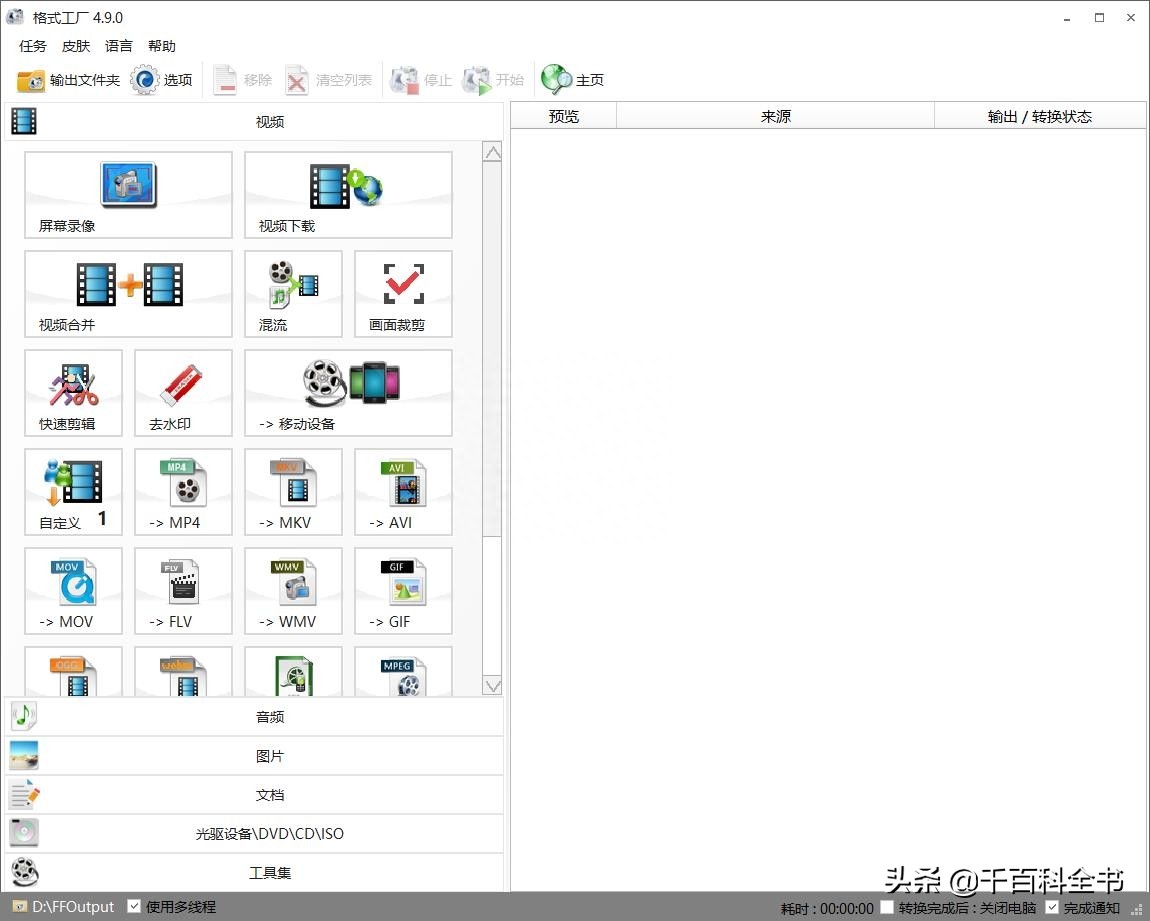
Task: Select the 视频下载 video download feature
Action: click(x=347, y=195)
